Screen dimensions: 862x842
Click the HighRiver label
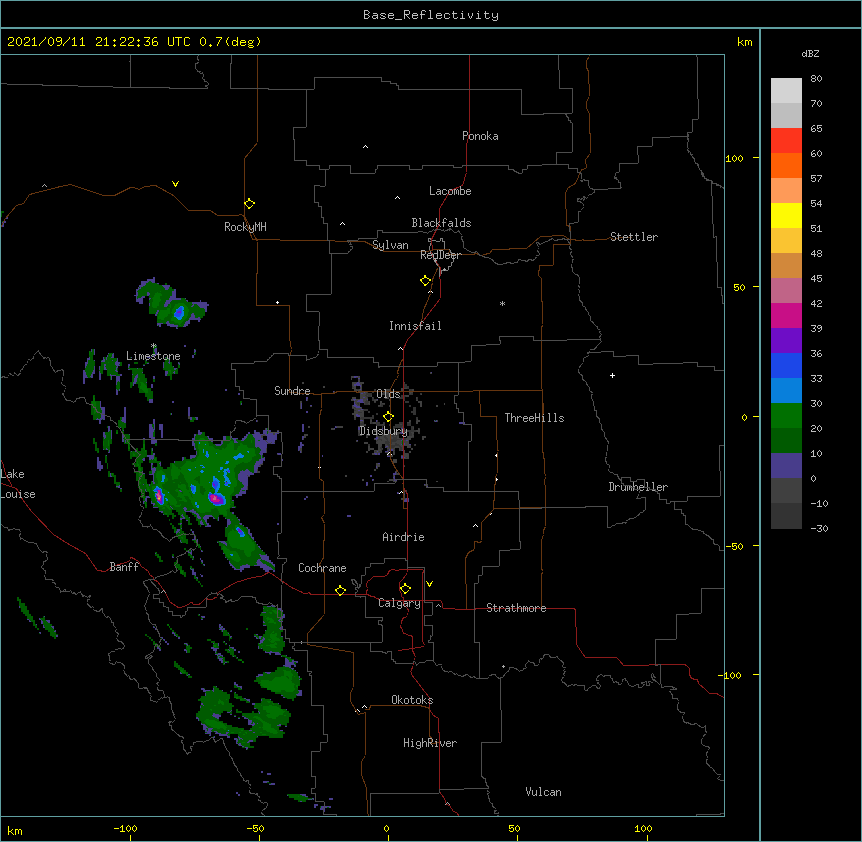click(x=430, y=743)
